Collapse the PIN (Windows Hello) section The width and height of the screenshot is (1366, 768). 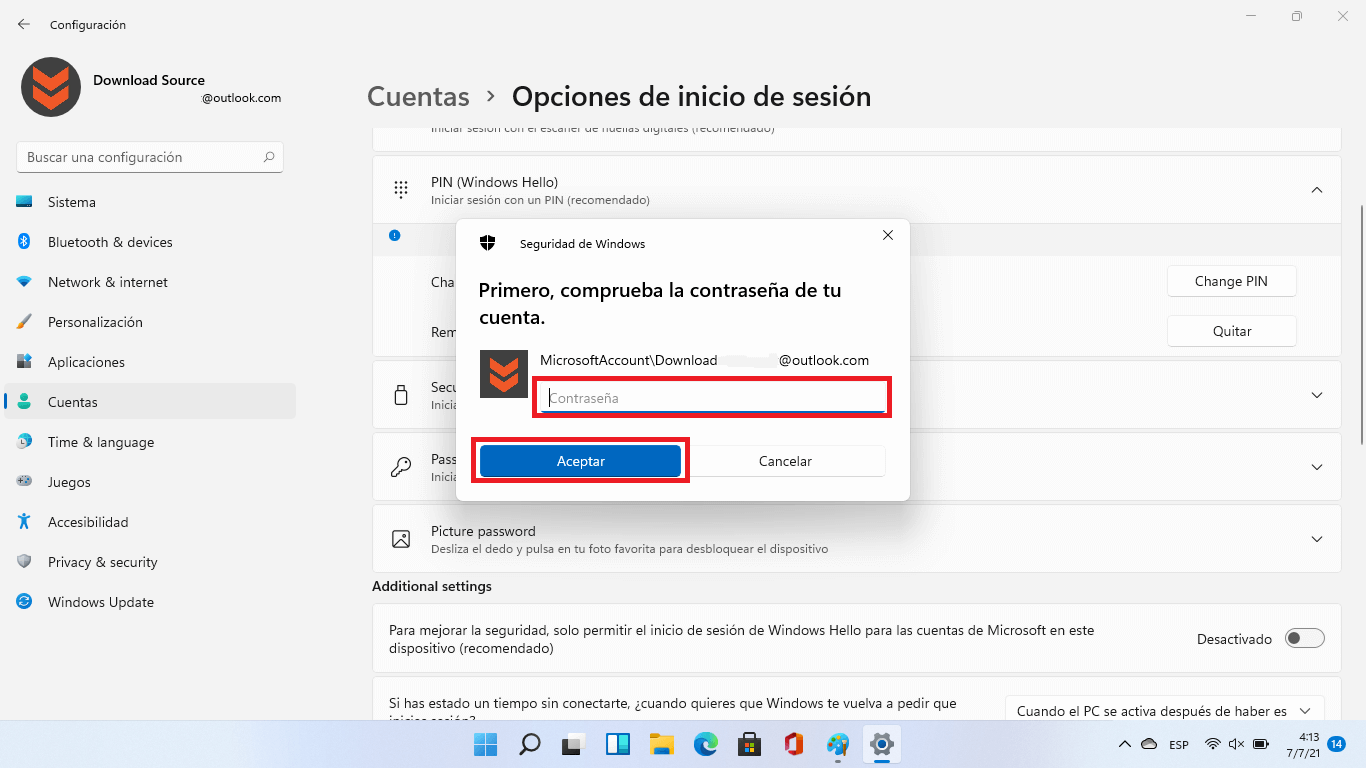pyautogui.click(x=1317, y=190)
